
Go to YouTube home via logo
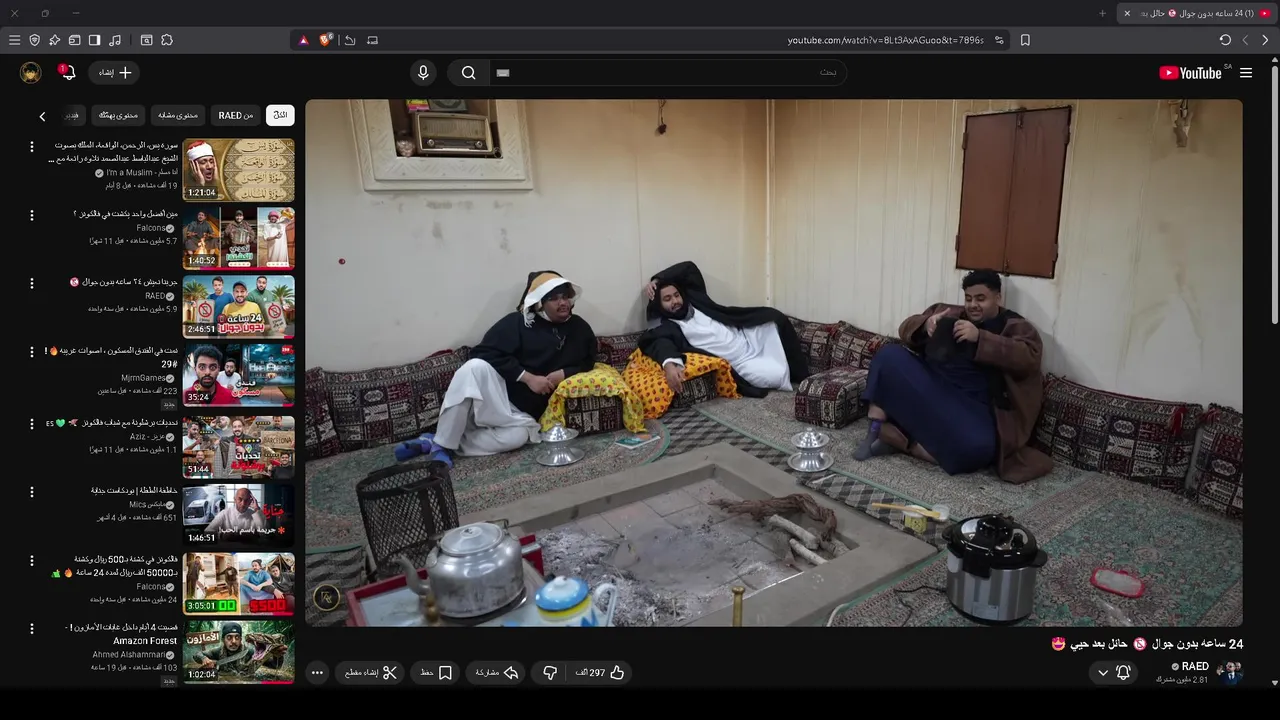(x=1190, y=73)
